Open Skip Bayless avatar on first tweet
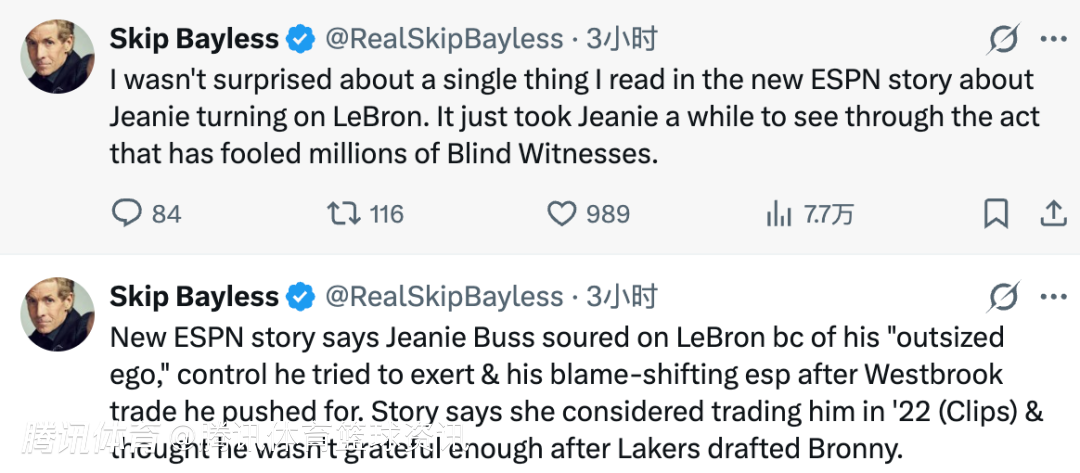 [x=58, y=57]
